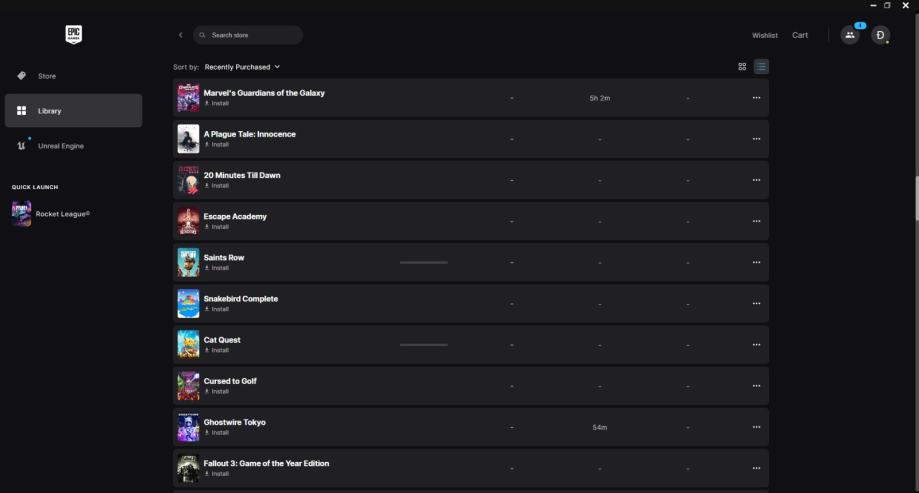Image resolution: width=919 pixels, height=493 pixels.
Task: Go back using the arrow icon
Action: pos(181,35)
